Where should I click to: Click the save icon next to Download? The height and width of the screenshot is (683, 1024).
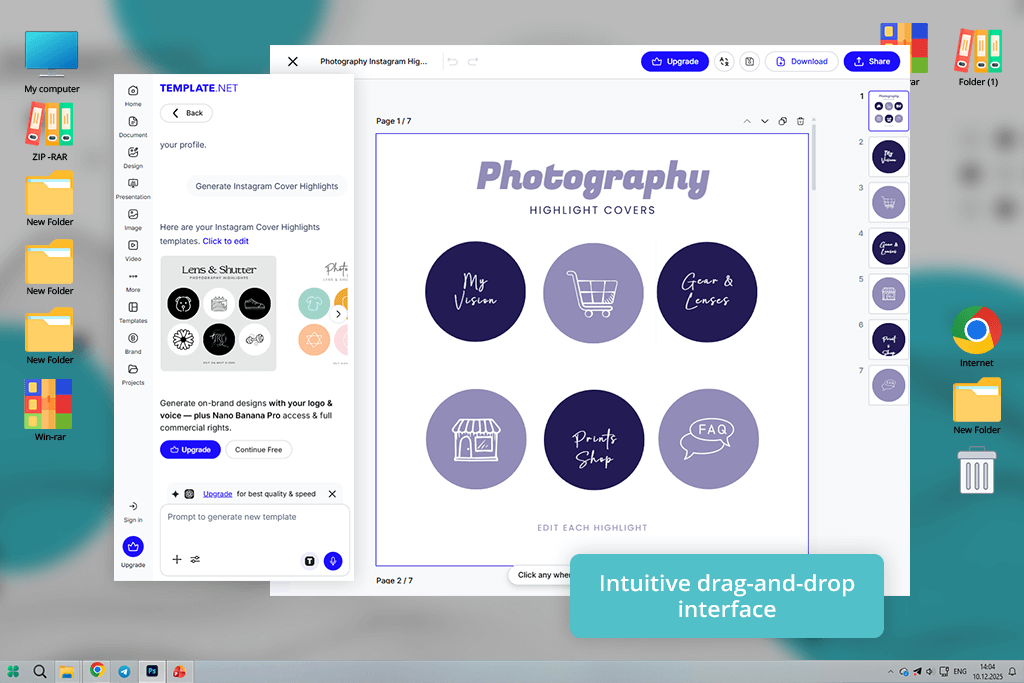coord(750,61)
